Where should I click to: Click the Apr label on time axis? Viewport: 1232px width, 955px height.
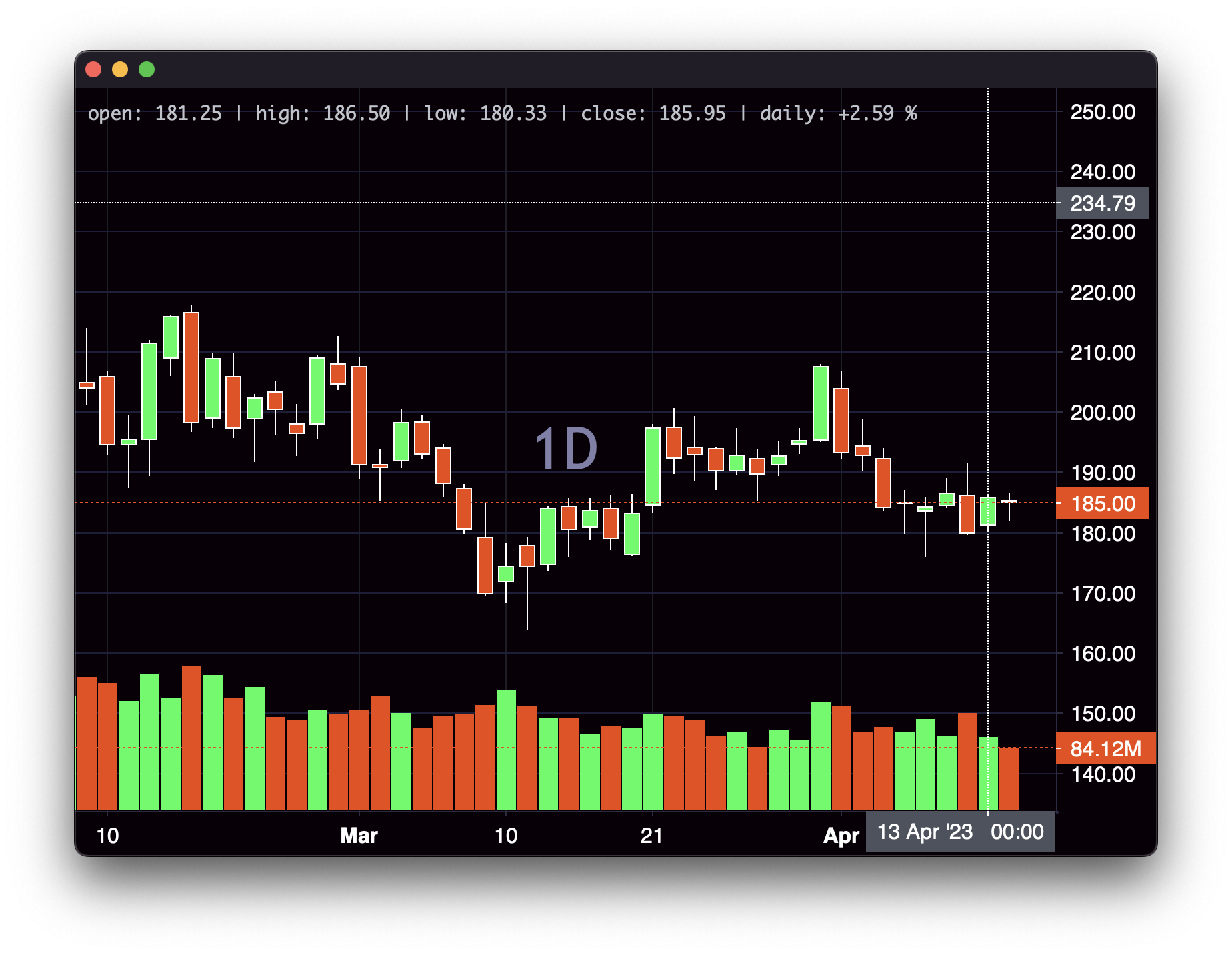tap(841, 835)
